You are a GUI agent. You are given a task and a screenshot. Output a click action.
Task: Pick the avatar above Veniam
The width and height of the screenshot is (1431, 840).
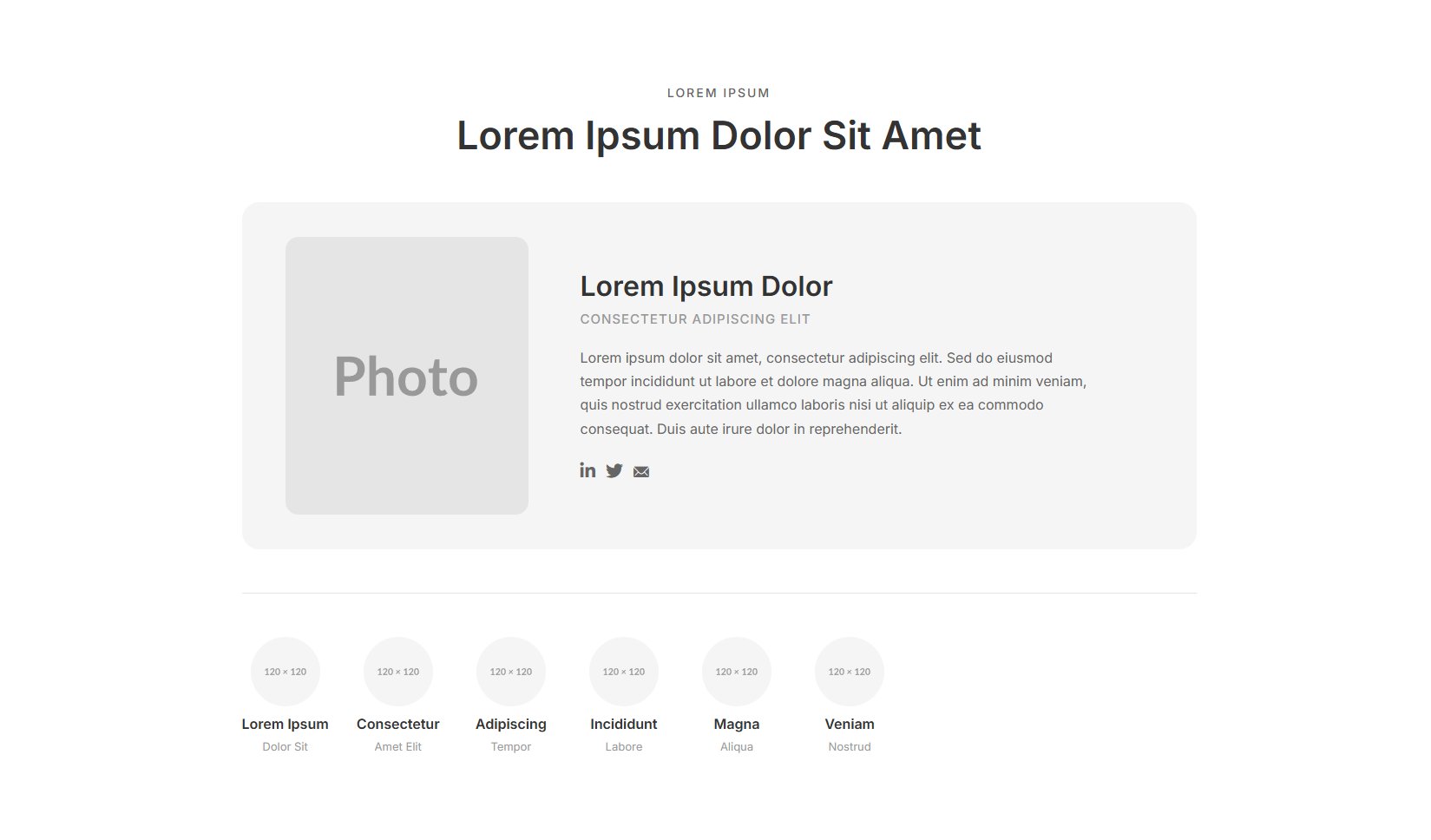pyautogui.click(x=850, y=672)
